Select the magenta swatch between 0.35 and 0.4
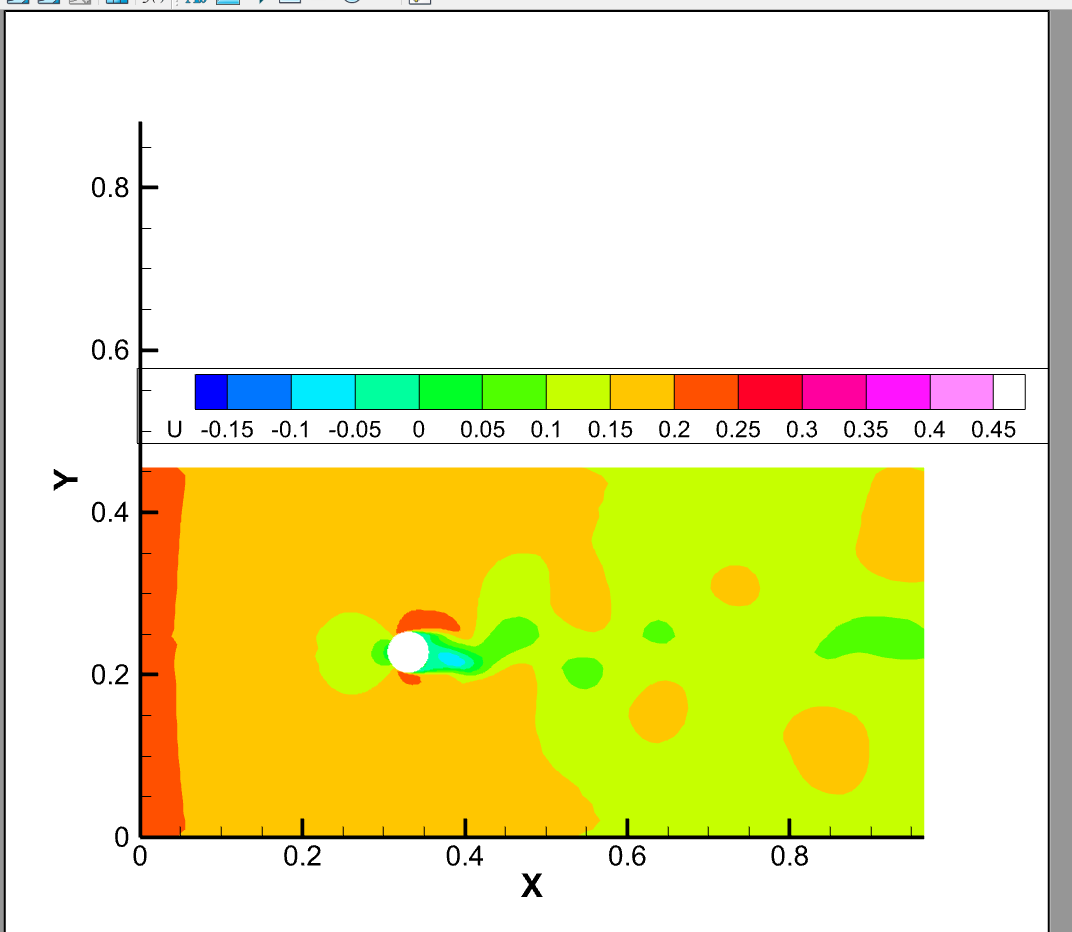 coord(898,392)
